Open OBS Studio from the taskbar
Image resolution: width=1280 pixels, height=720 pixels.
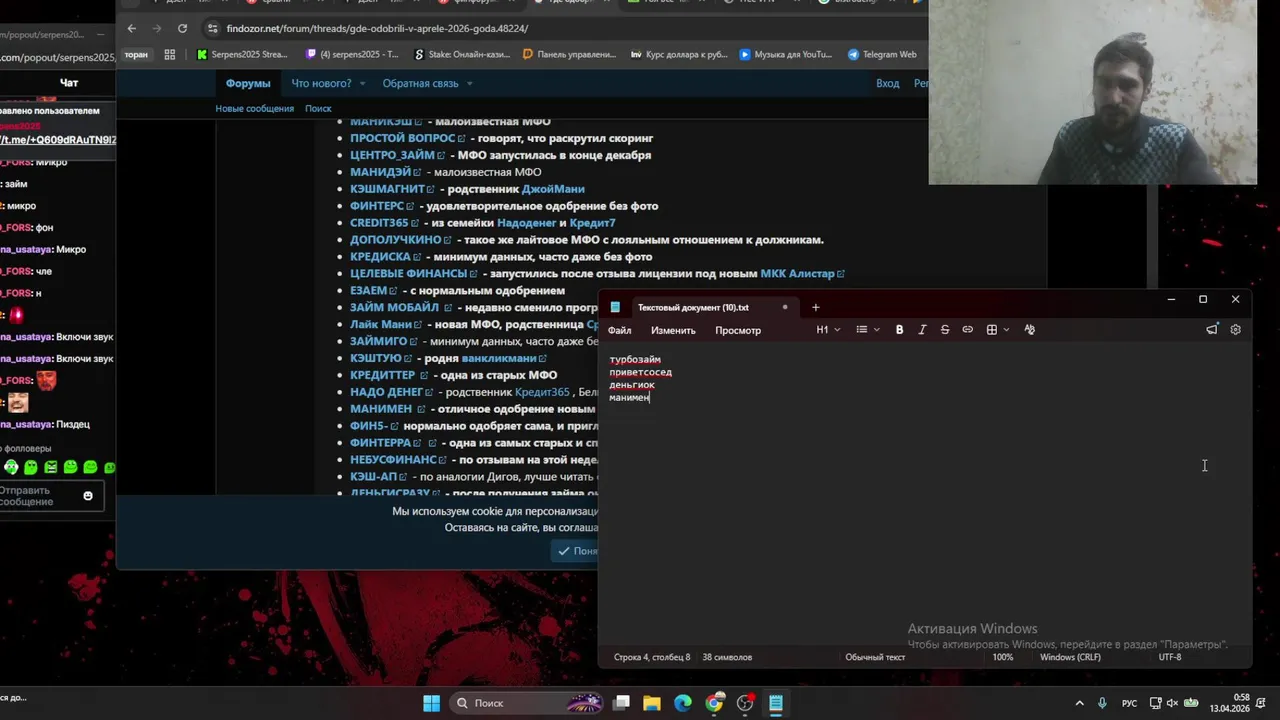click(x=745, y=703)
